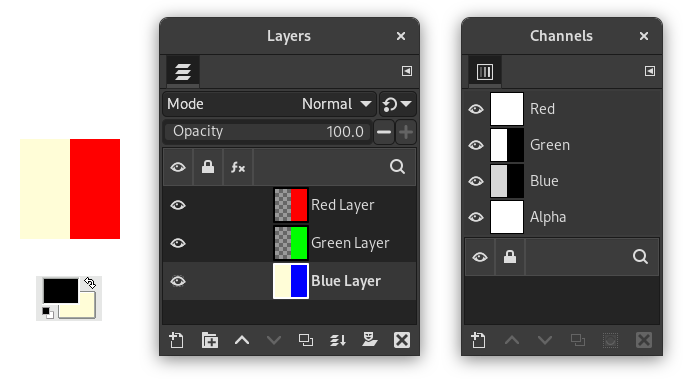
Task: Click Layers header lock icon
Action: [x=208, y=167]
